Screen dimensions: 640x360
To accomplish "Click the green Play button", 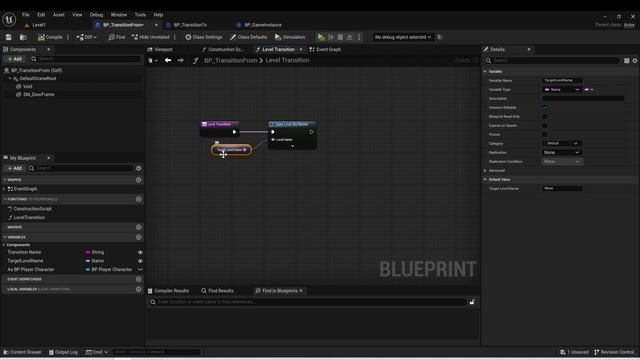I will (321, 37).
